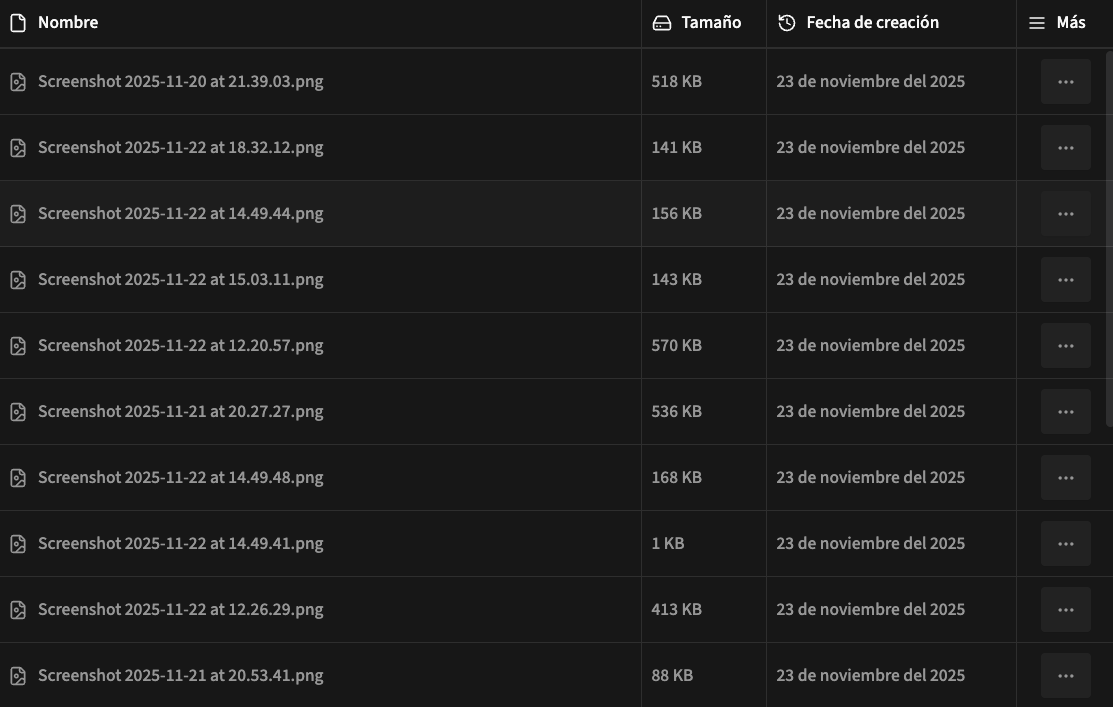Screen dimensions: 1113x707
Task: Expand options menu for Screenshot 2025-11-22 at 12.26.29.png
Action: 1065,610
